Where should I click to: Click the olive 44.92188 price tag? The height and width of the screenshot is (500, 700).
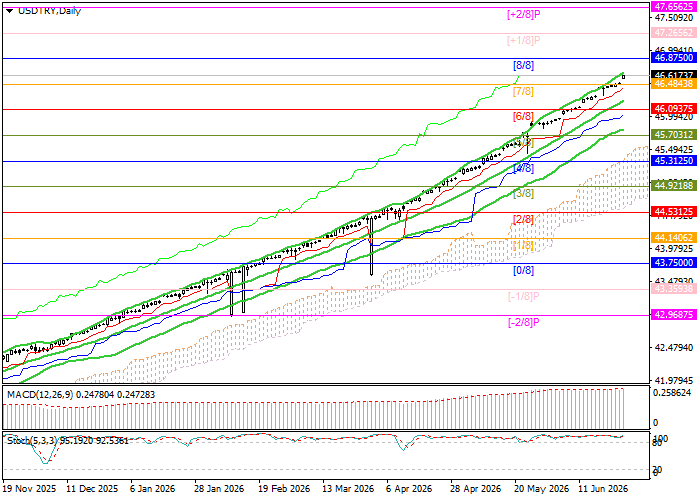click(674, 185)
